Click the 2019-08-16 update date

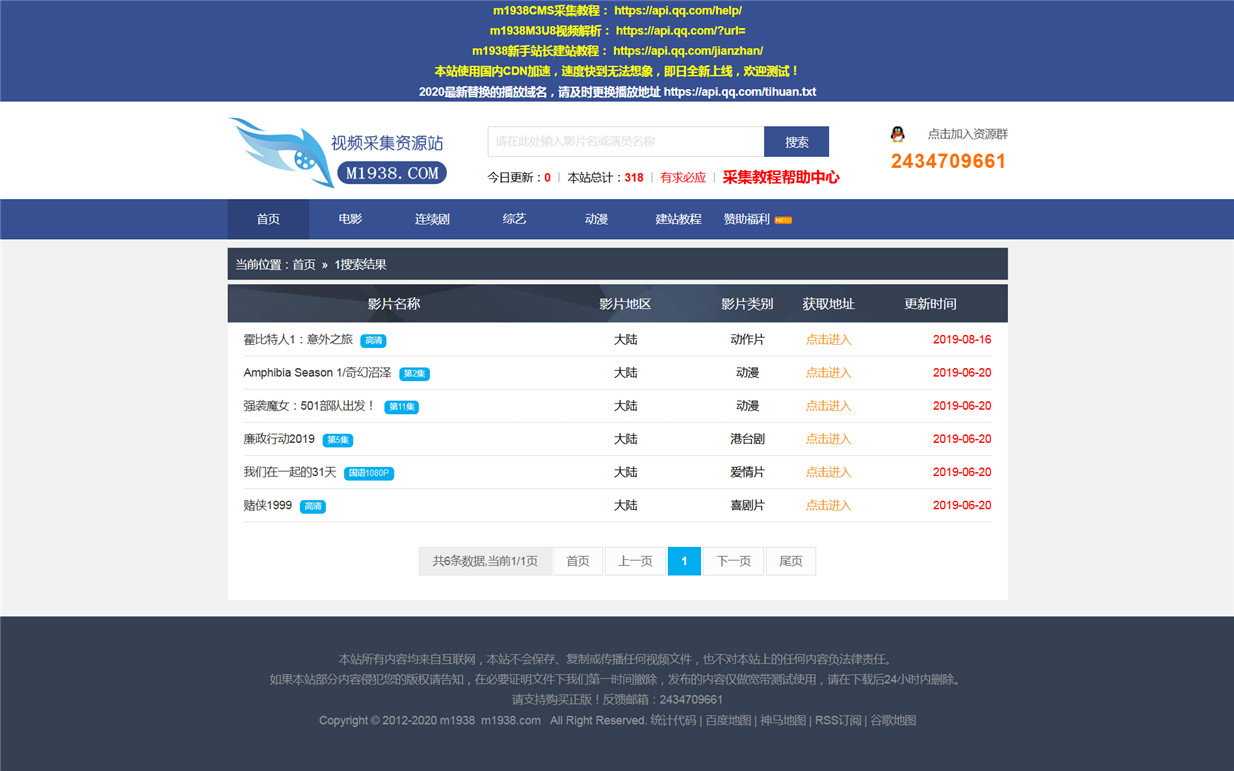(x=962, y=340)
